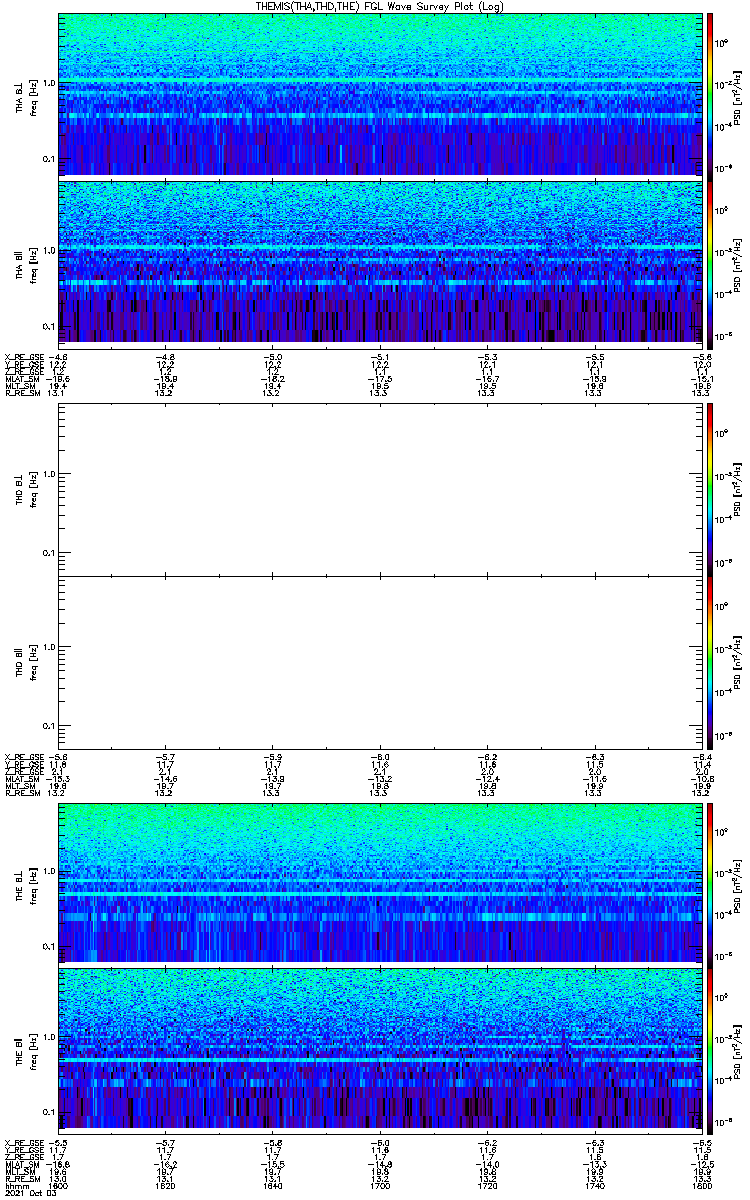Click the PSD color bar beside THD B-perpendicular
This screenshot has width=750, height=1200.
tap(710, 489)
